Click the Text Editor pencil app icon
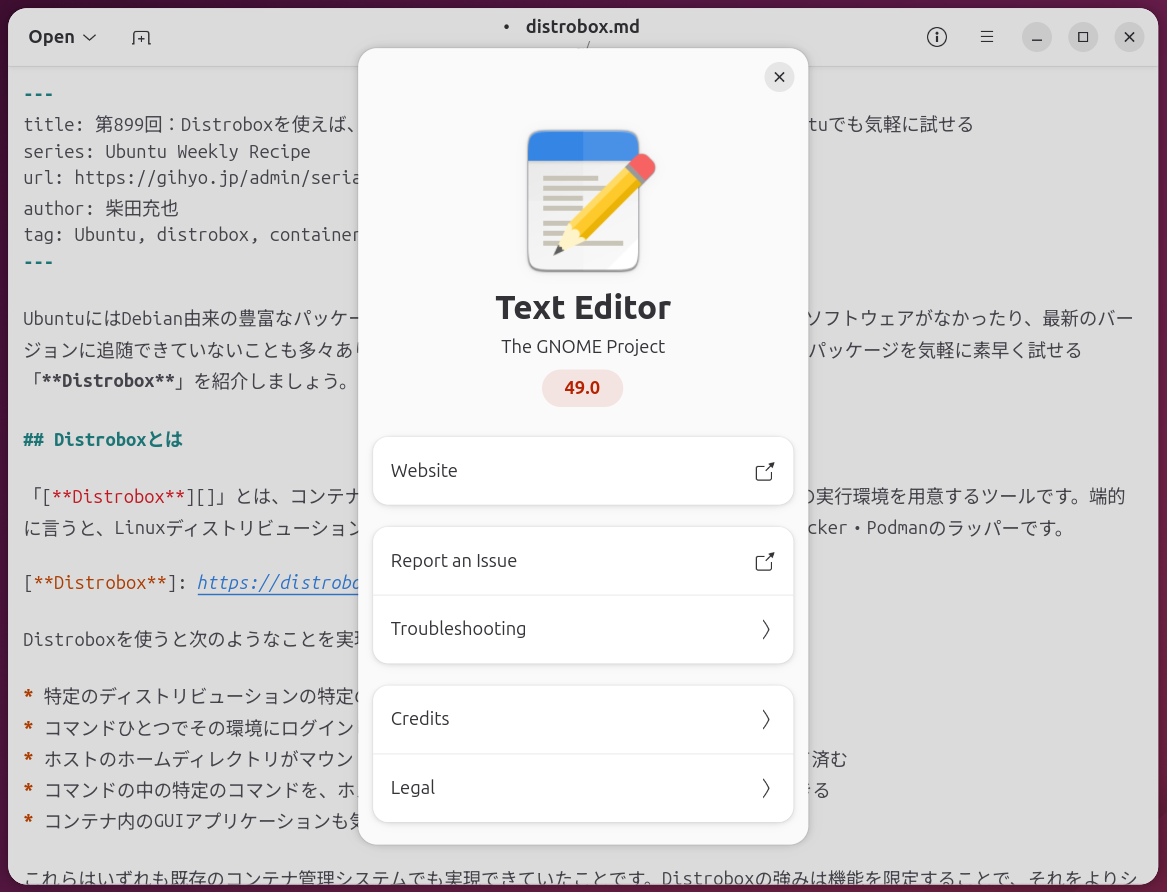 pos(583,201)
